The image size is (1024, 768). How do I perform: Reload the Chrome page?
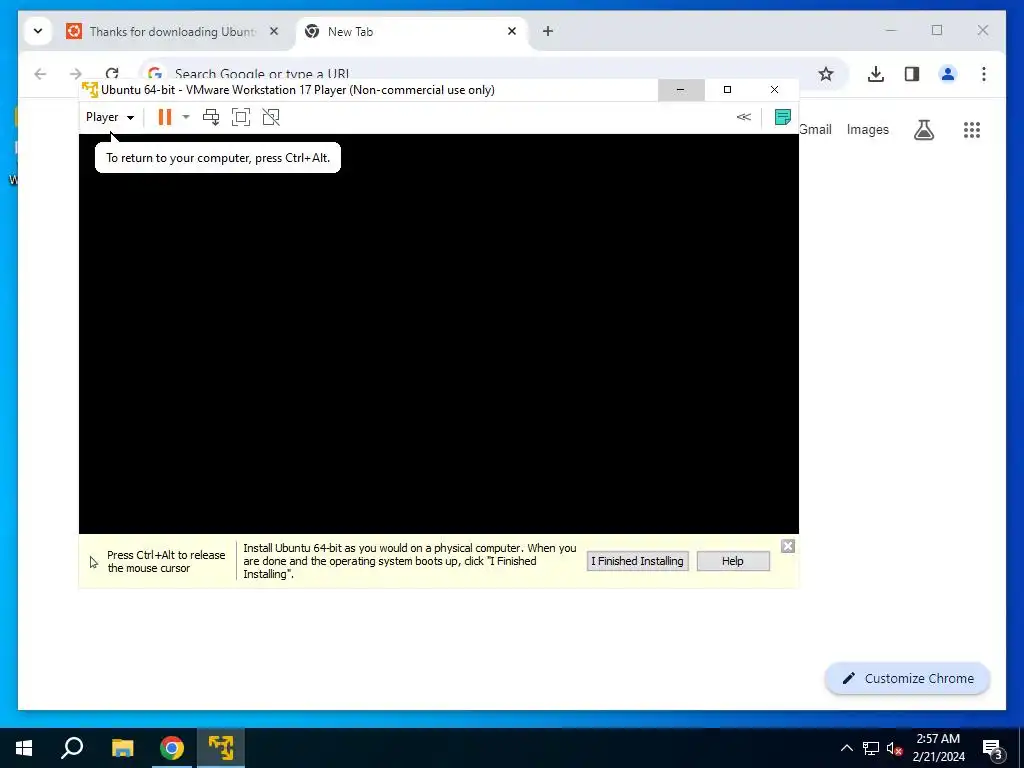[x=112, y=73]
